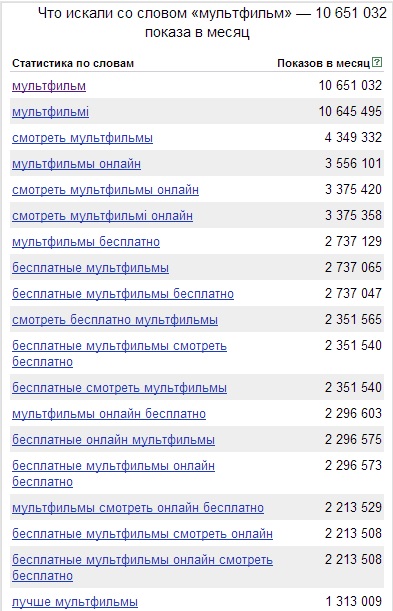This screenshot has width=393, height=611.
Task: Open бесплатные мультфильмы онлайн бесплатно link
Action: (x=113, y=473)
